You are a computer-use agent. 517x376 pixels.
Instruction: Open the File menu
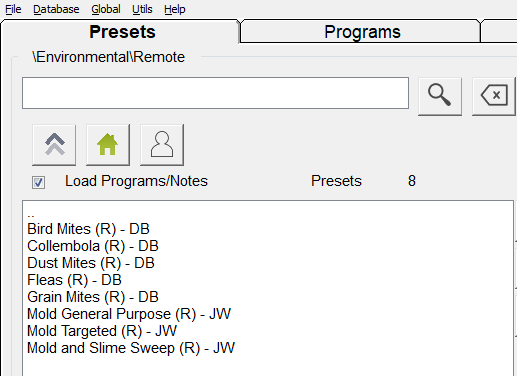click(13, 9)
